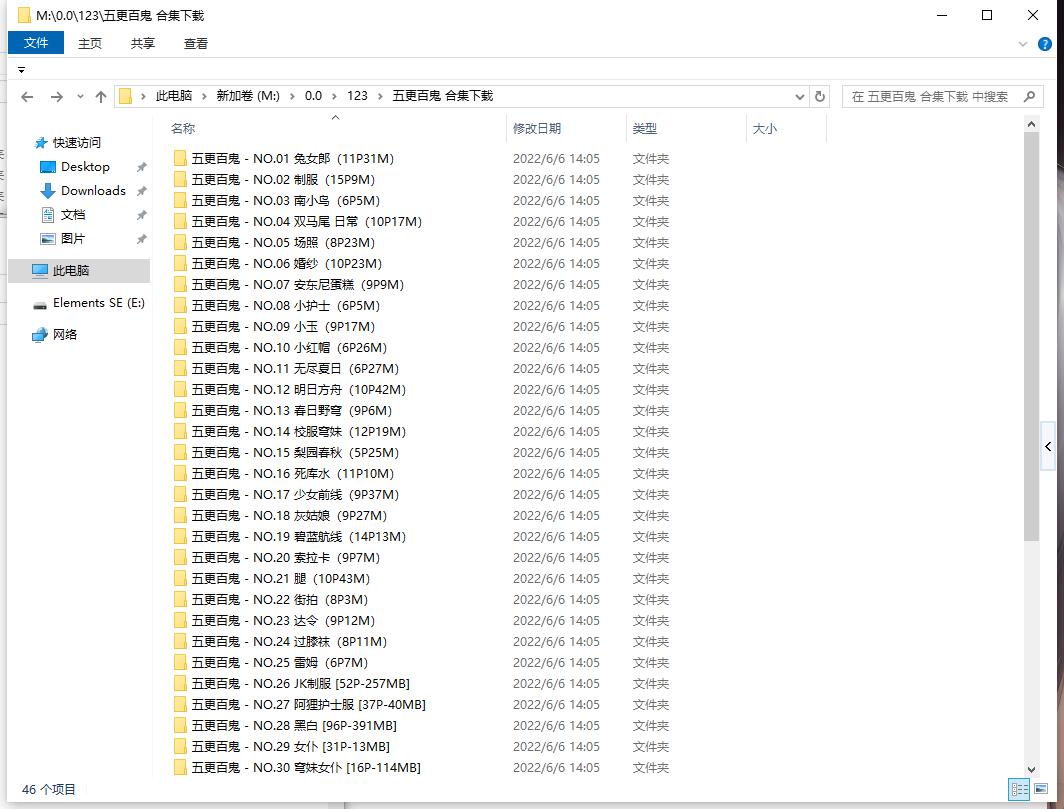Expand the chevron after 新加卷 (M:) breadcrumb
This screenshot has height=809, width=1064.
[292, 96]
